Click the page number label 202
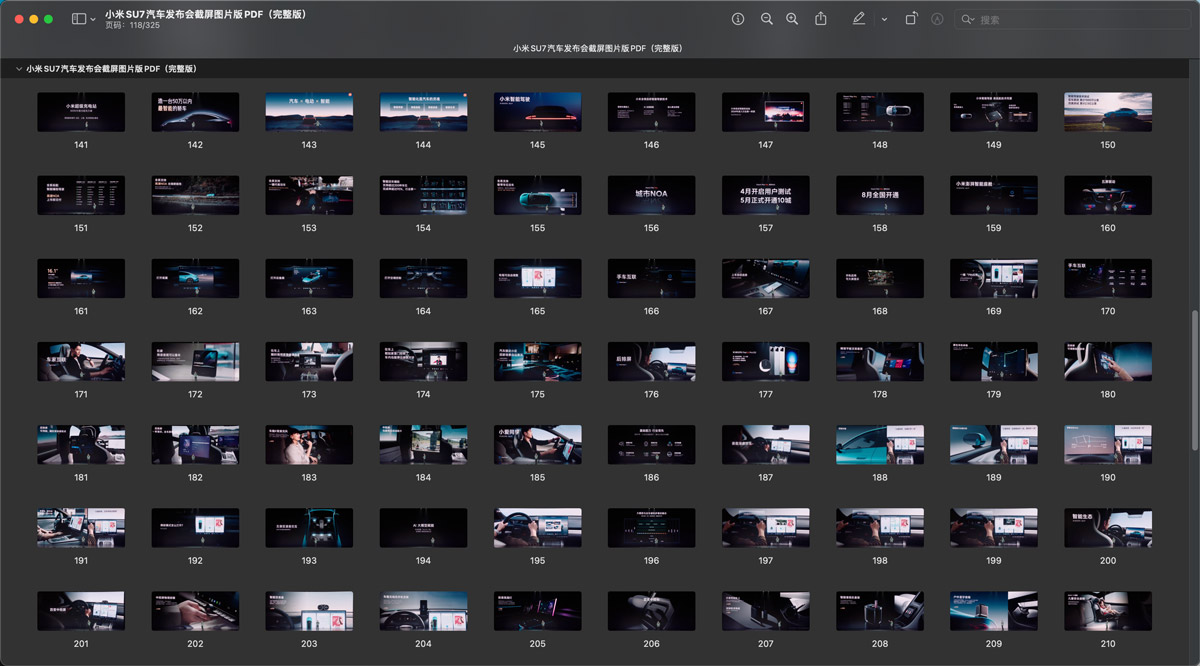 coord(195,643)
